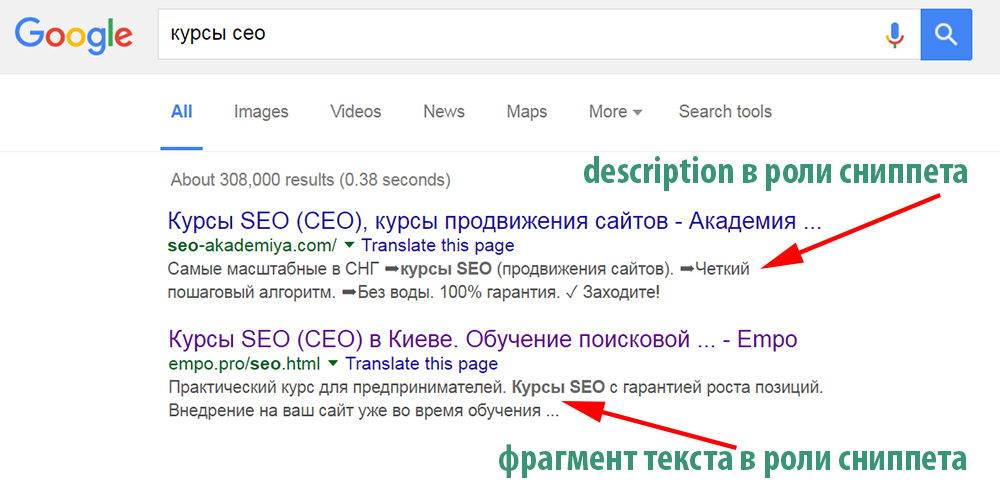The image size is (1000, 494).
Task: Switch to the Images tab
Action: click(x=261, y=112)
